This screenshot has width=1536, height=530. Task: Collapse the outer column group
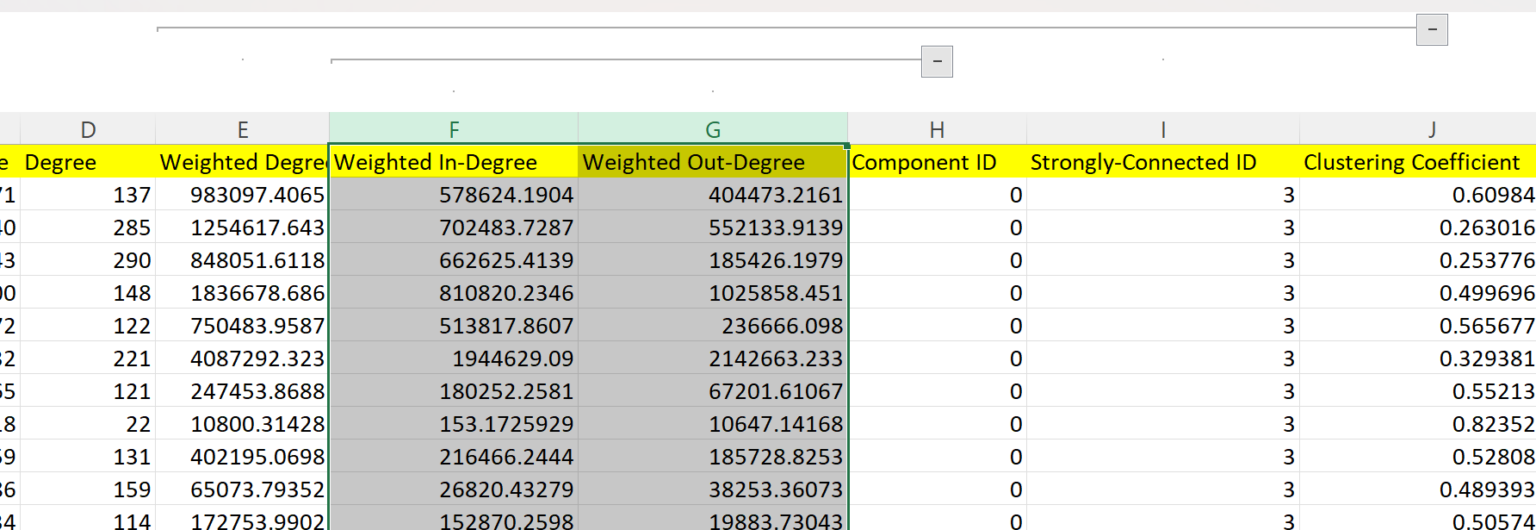coord(1432,30)
